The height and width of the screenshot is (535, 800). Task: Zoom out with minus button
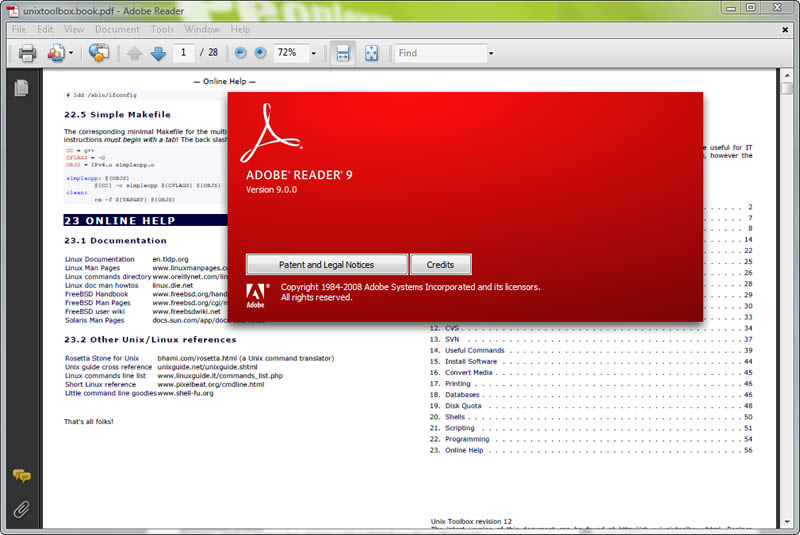click(241, 53)
